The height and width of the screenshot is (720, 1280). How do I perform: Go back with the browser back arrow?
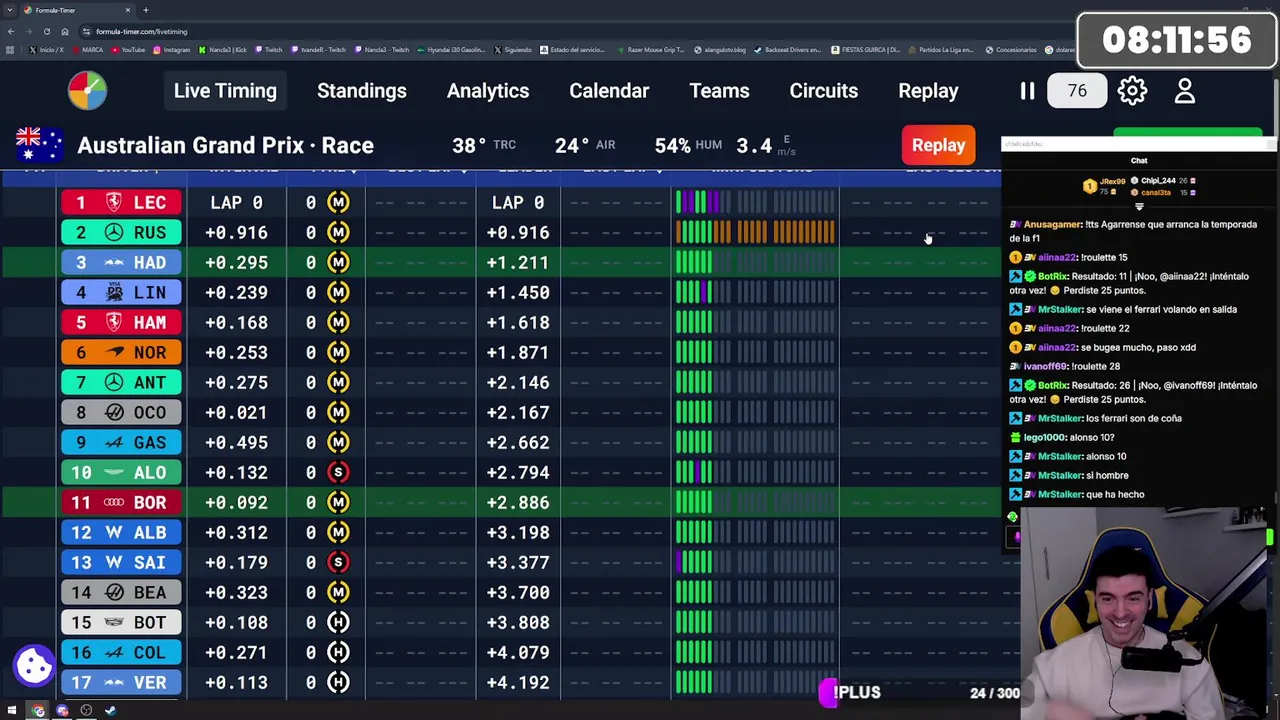[x=10, y=31]
